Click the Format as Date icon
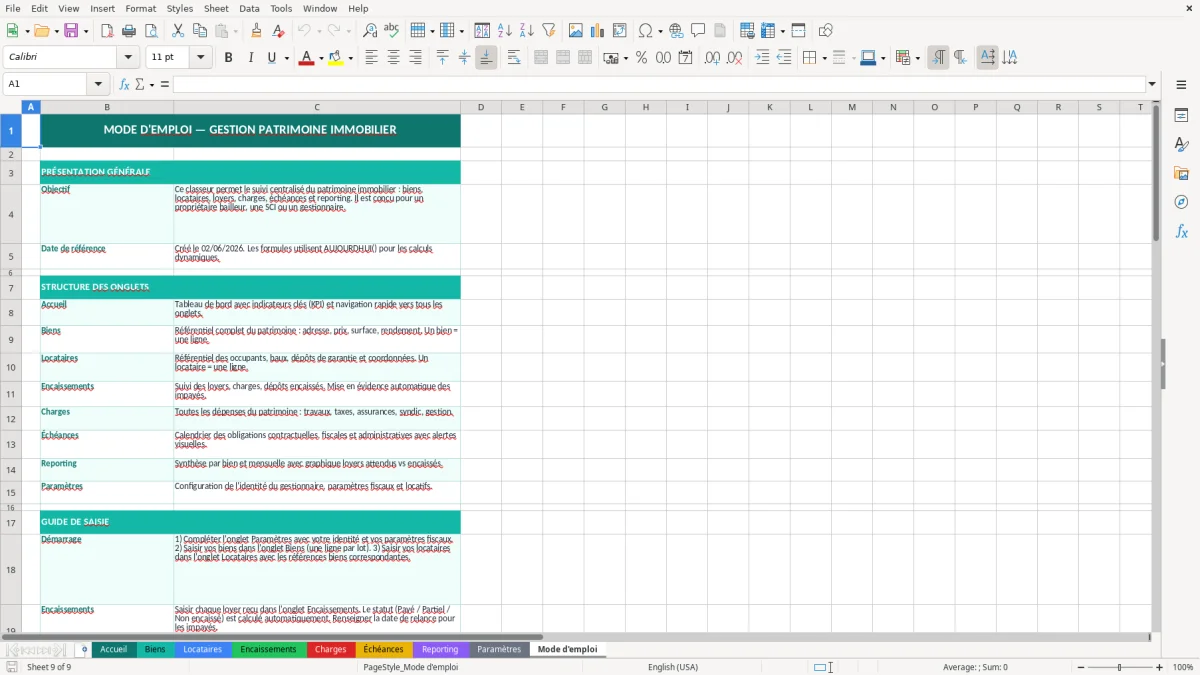 tap(685, 58)
